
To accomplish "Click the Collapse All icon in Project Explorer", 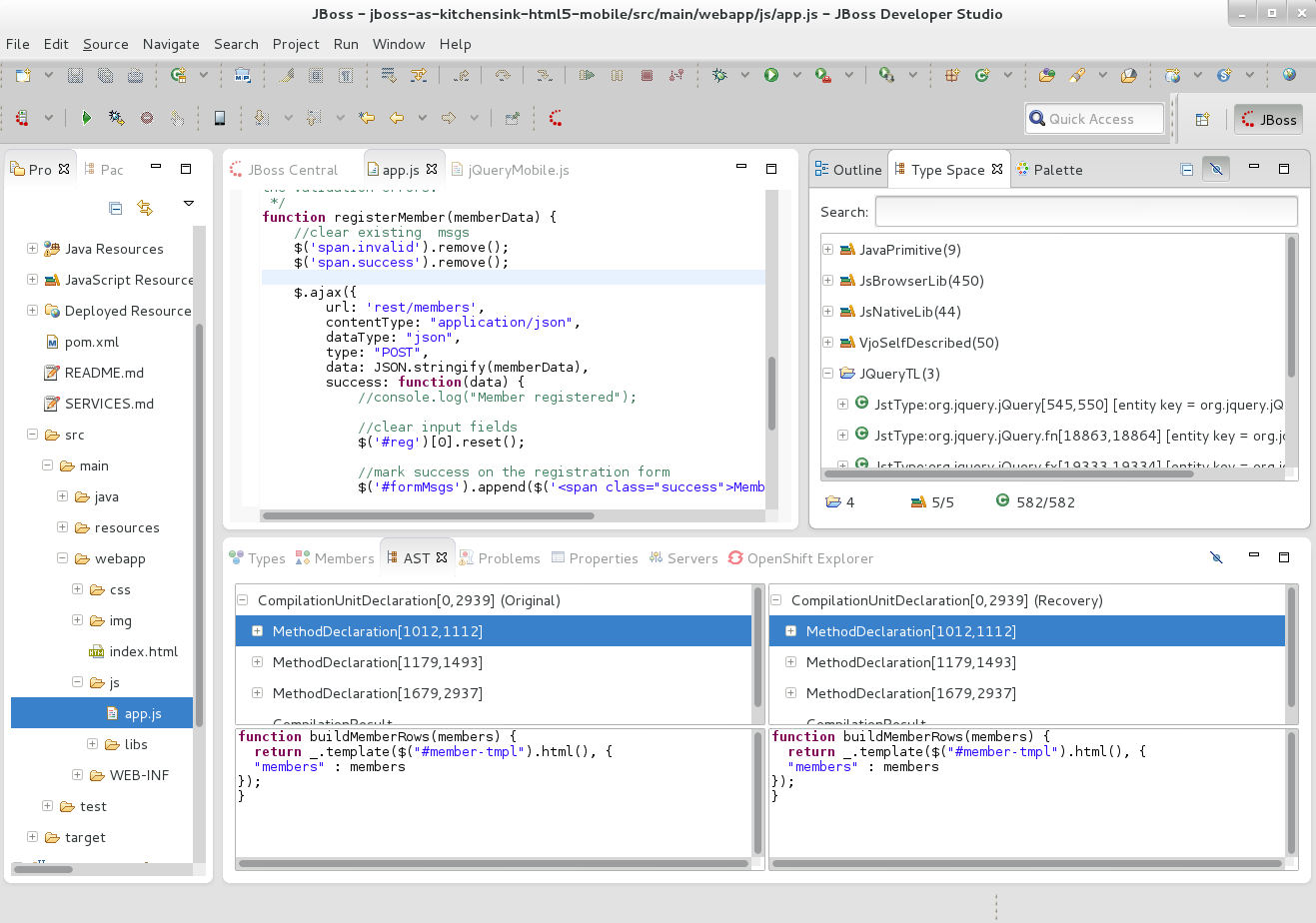I will (x=116, y=208).
